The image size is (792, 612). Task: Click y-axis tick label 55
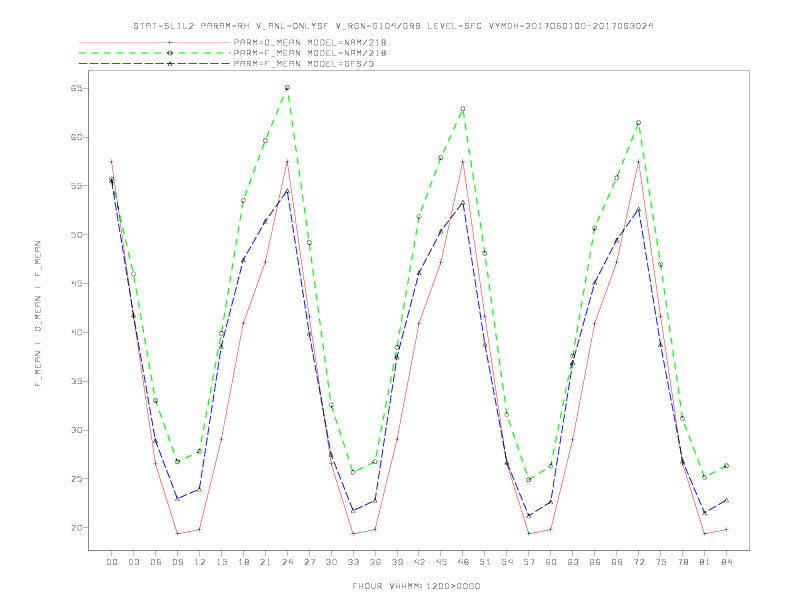pyautogui.click(x=77, y=186)
